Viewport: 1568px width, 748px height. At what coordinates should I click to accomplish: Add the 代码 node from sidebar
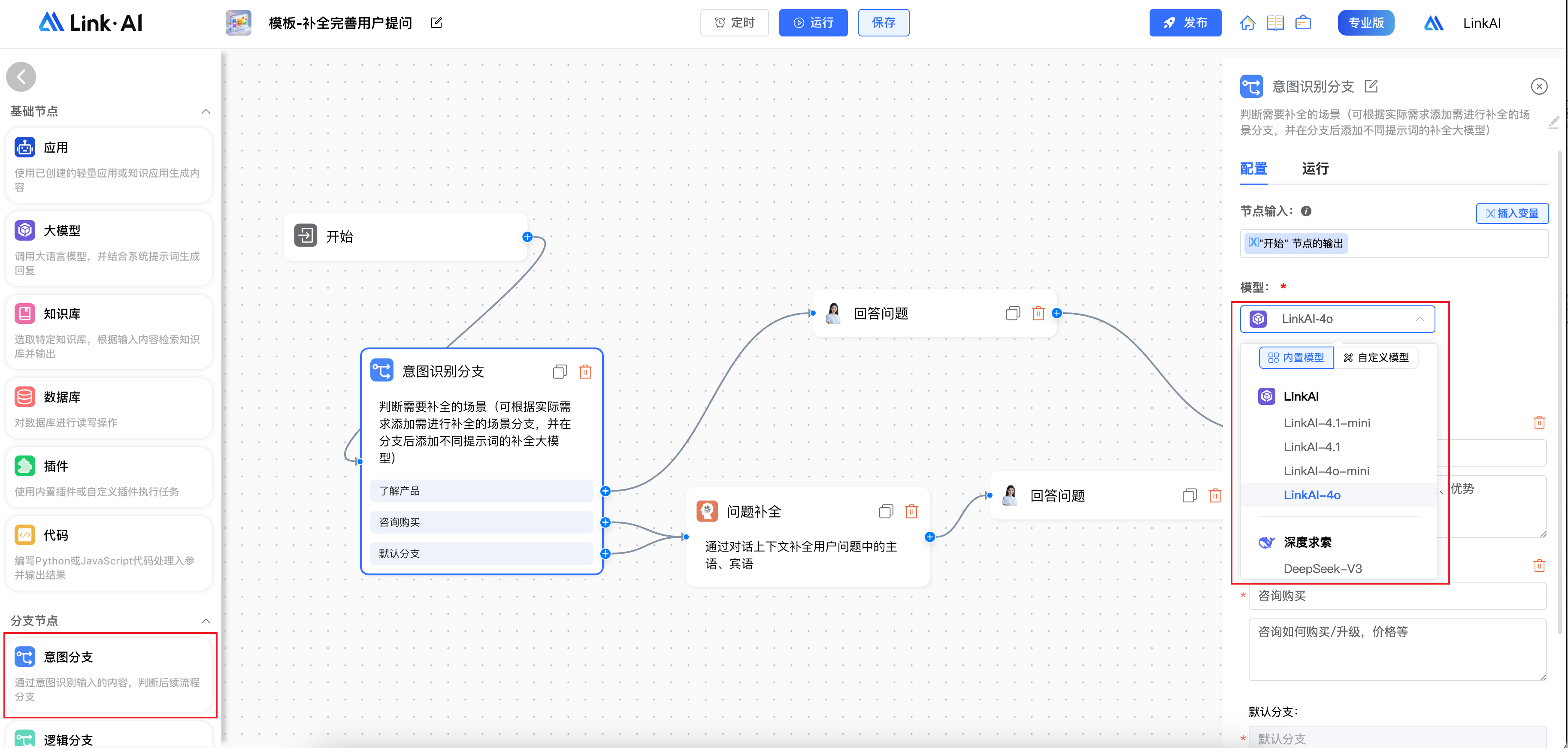click(x=109, y=553)
